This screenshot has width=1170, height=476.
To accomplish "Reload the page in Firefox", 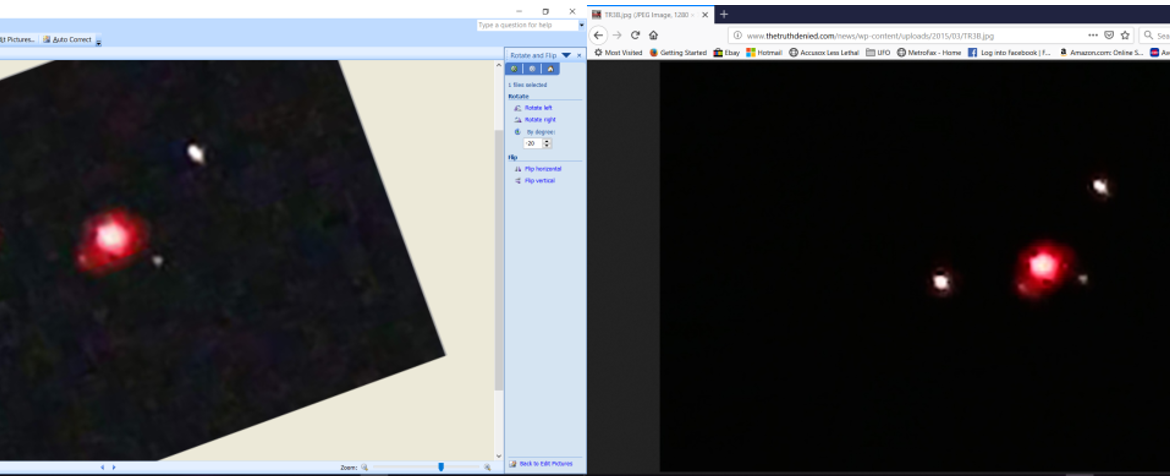I will coord(635,35).
